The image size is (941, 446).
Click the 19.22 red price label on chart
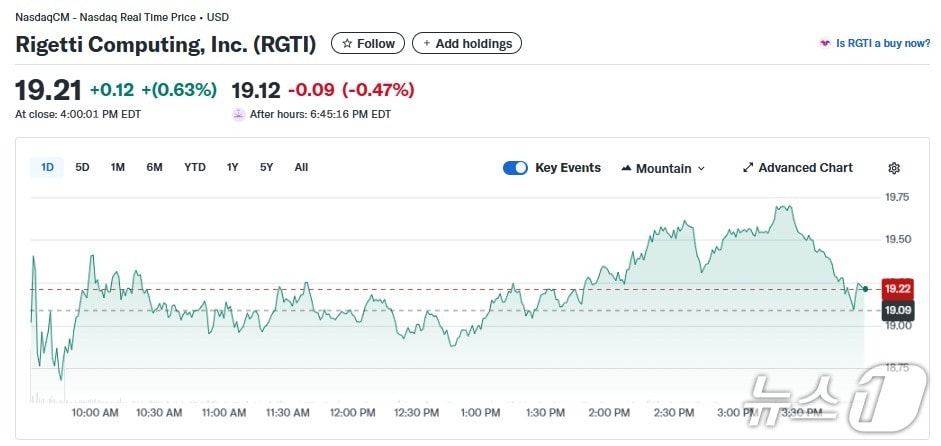pyautogui.click(x=897, y=289)
